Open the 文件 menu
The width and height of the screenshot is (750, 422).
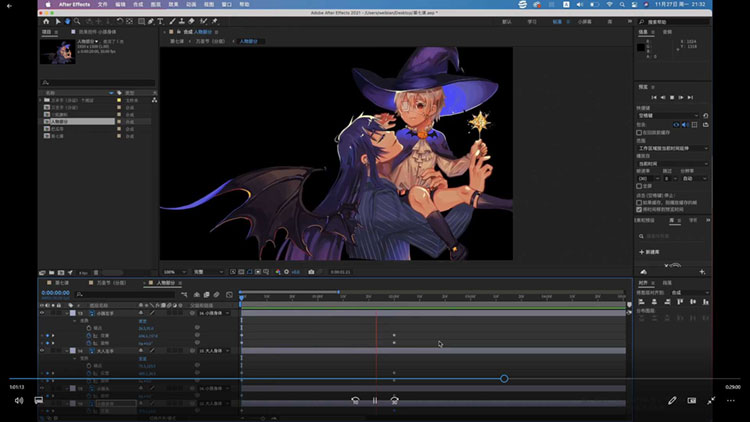tap(102, 5)
